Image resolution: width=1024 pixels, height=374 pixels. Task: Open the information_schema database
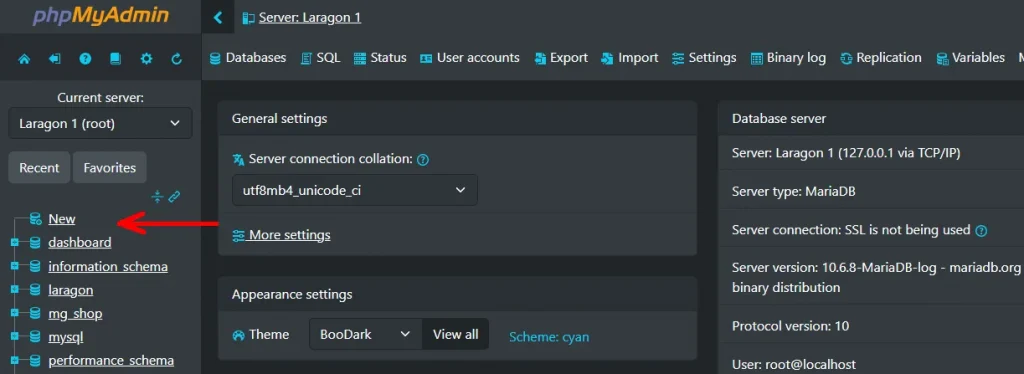[x=108, y=267]
